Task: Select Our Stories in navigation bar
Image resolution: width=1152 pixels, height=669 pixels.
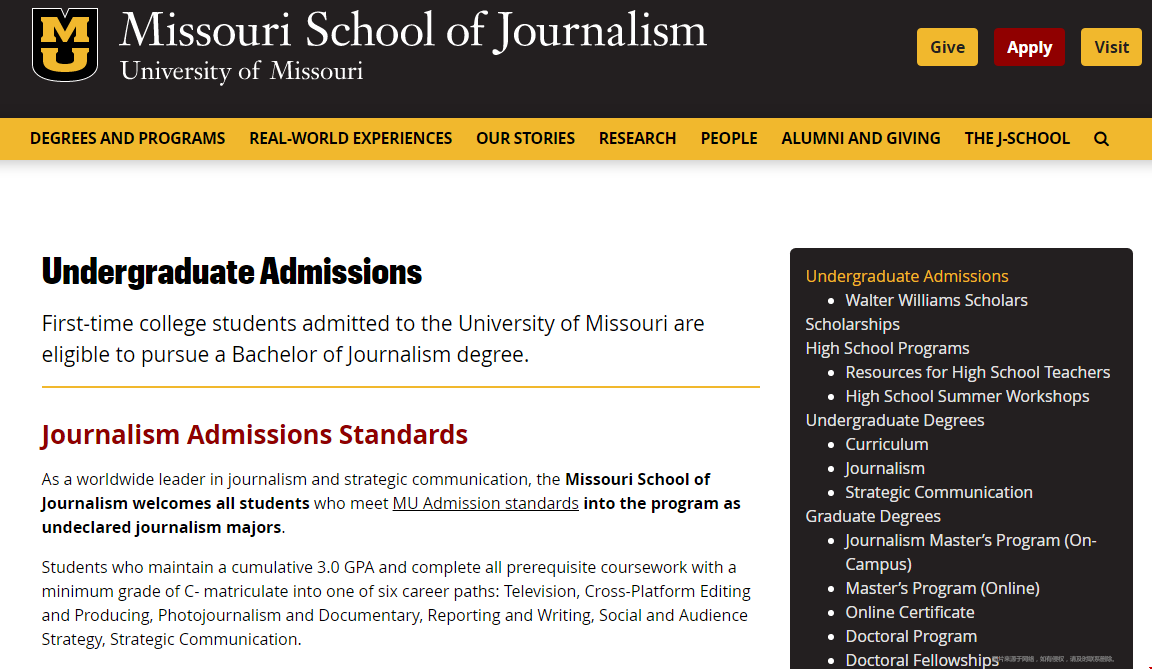Action: 525,139
